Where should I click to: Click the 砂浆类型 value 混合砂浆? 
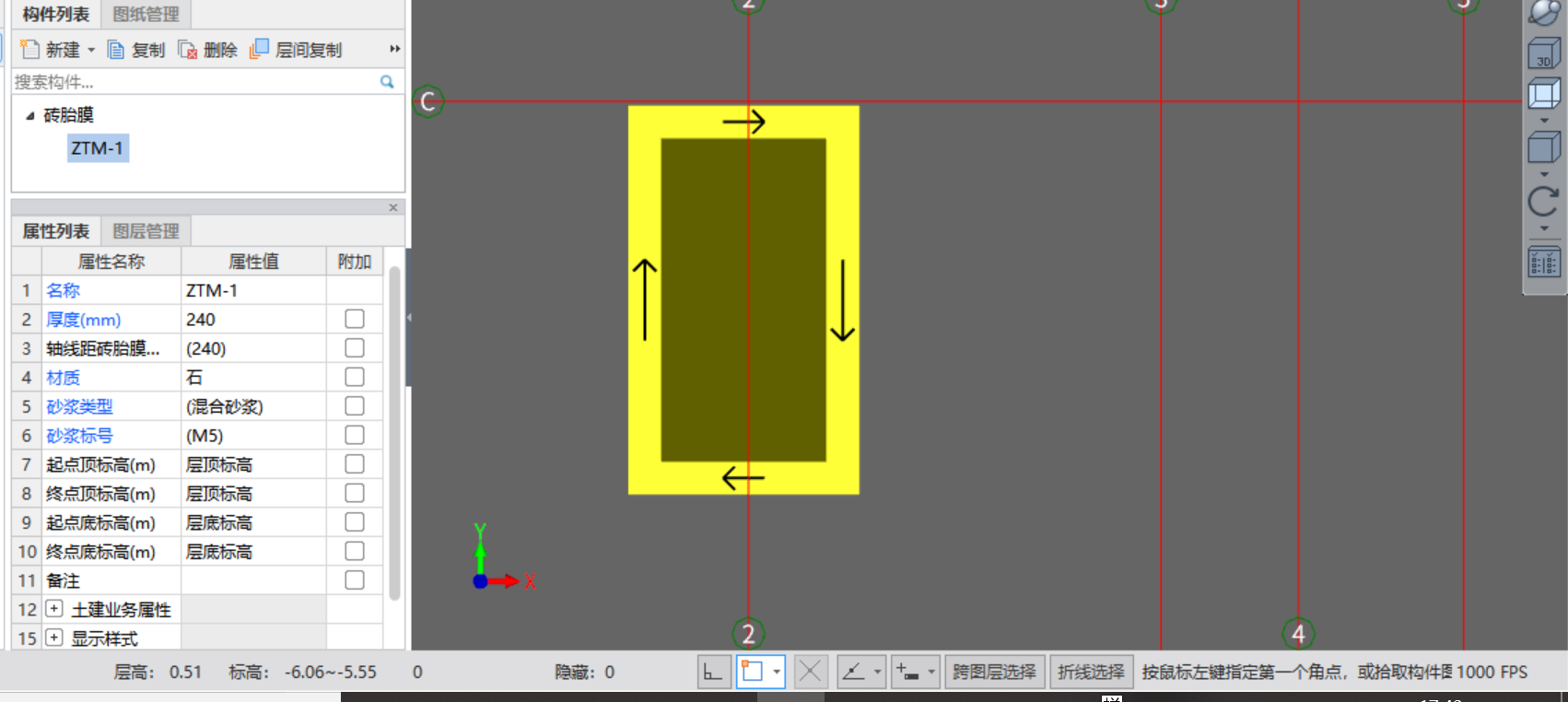[253, 406]
